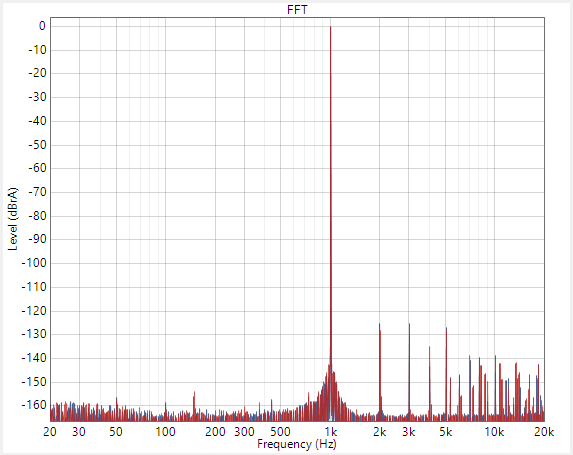Click the 10k frequency tick label
573x455 pixels.
tap(494, 432)
